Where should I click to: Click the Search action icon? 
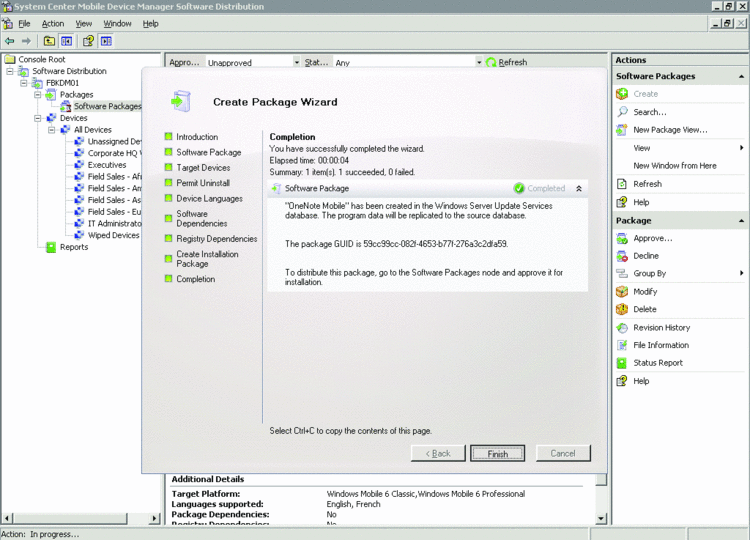[x=623, y=112]
